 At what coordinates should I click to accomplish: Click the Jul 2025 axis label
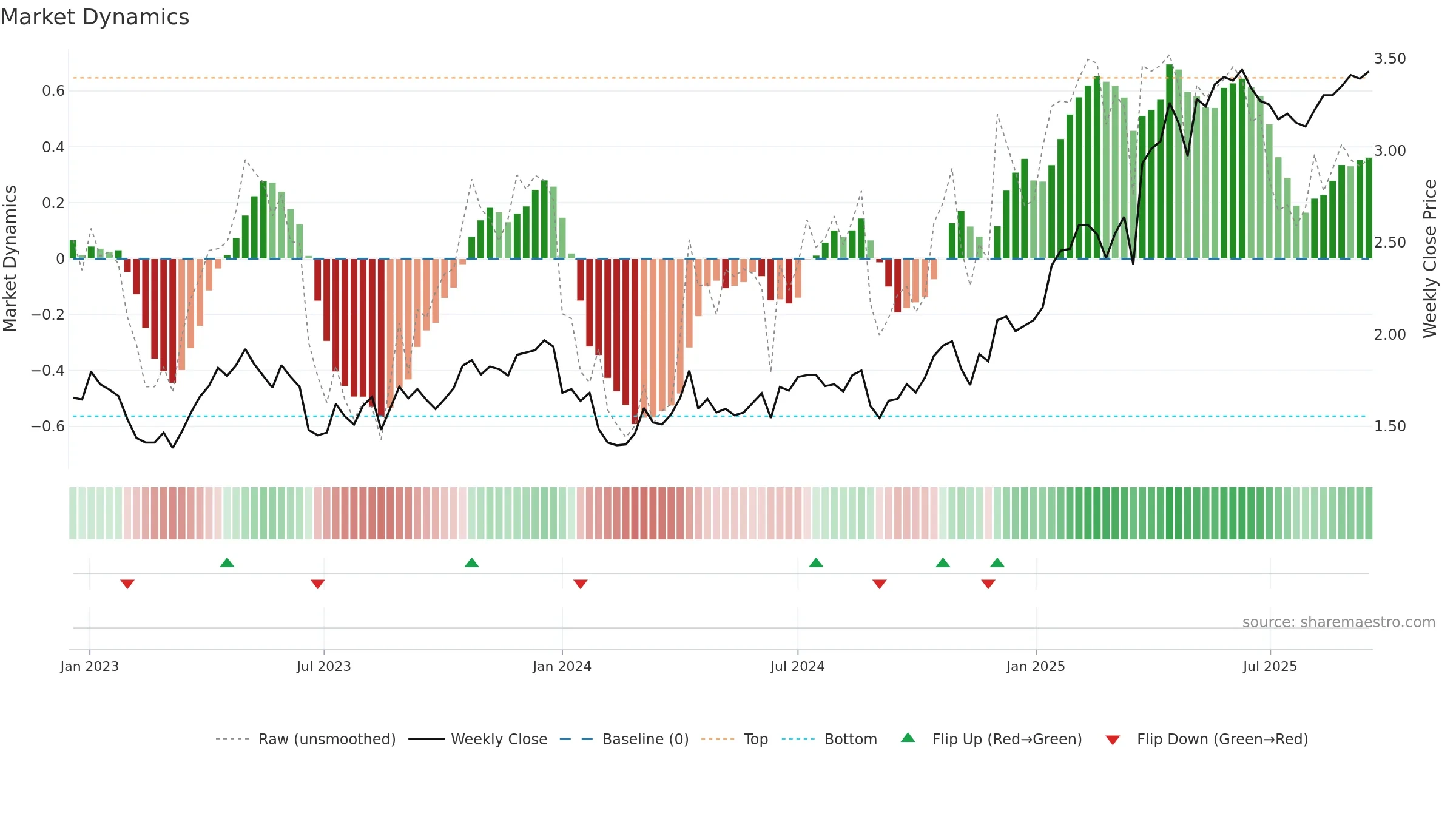click(x=1270, y=666)
